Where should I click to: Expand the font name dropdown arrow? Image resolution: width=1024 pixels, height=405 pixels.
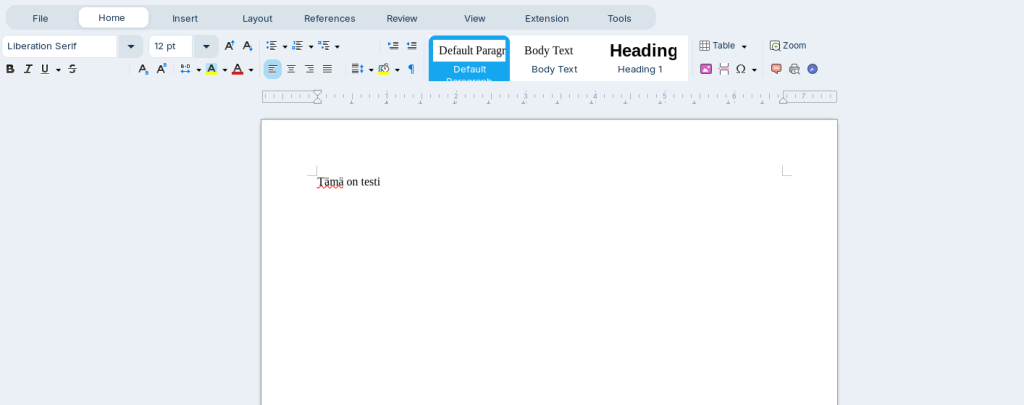(x=131, y=46)
